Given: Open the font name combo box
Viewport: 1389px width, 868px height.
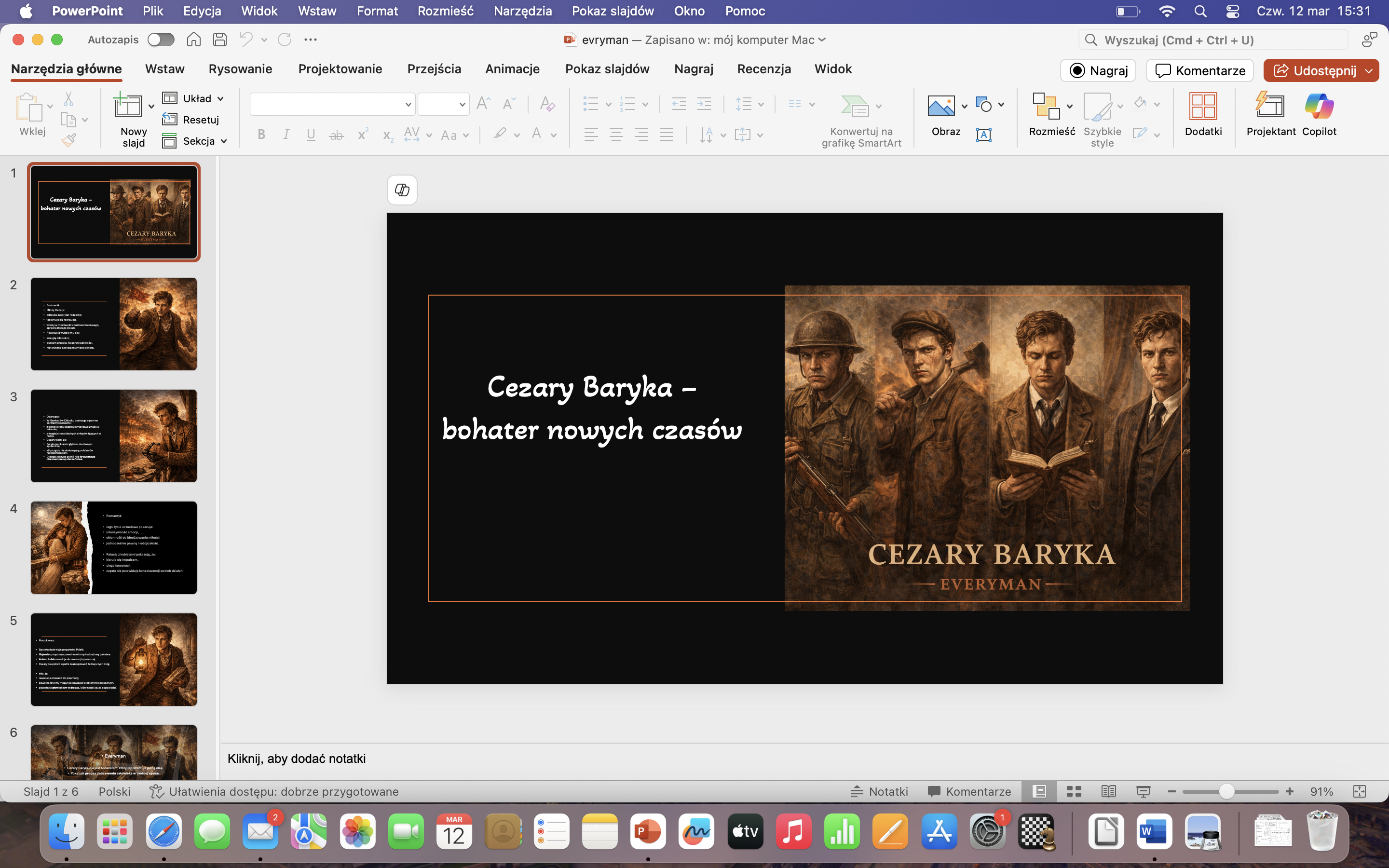Looking at the screenshot, I should 332,105.
